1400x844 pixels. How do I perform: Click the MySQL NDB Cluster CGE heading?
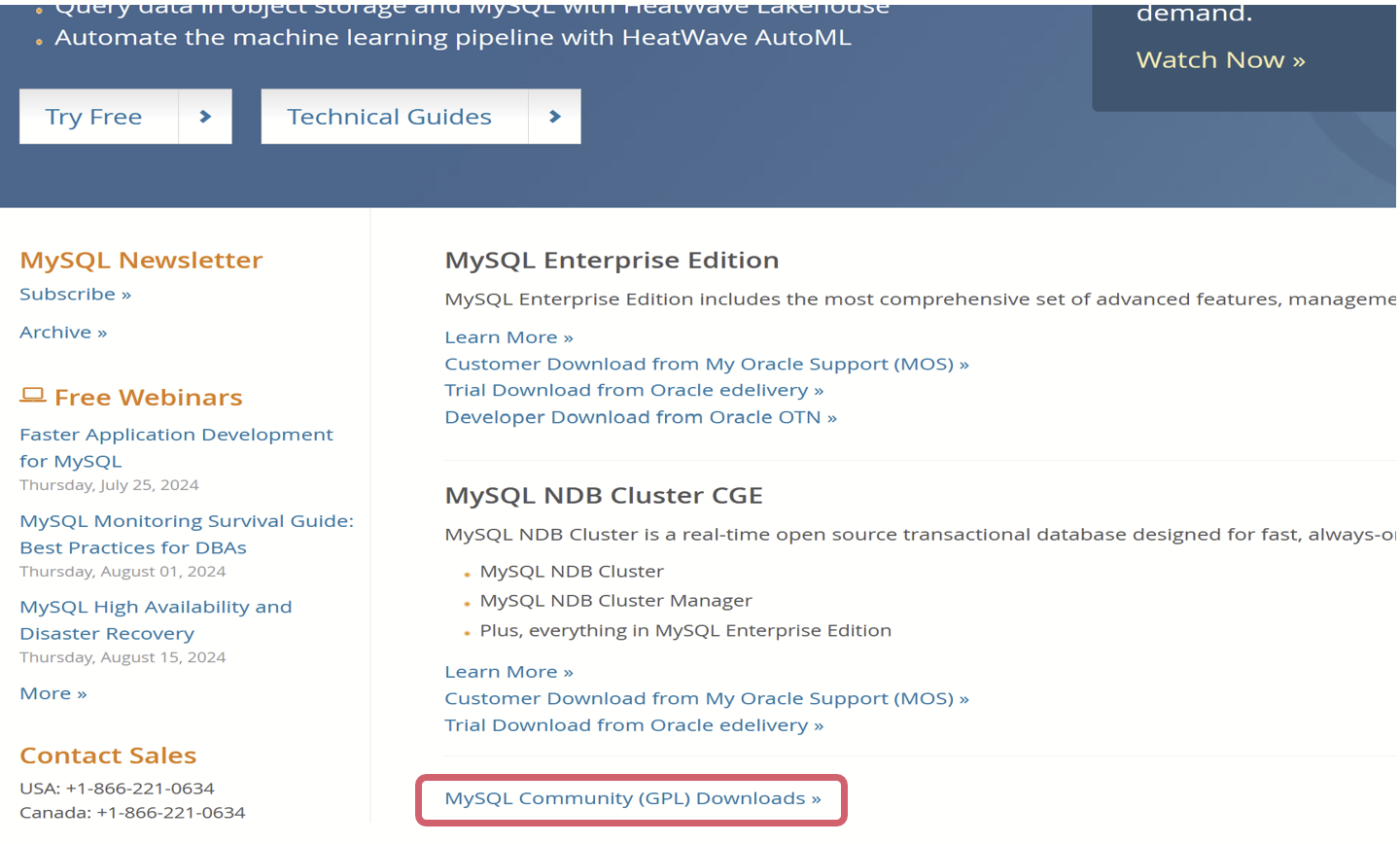pyautogui.click(x=604, y=496)
